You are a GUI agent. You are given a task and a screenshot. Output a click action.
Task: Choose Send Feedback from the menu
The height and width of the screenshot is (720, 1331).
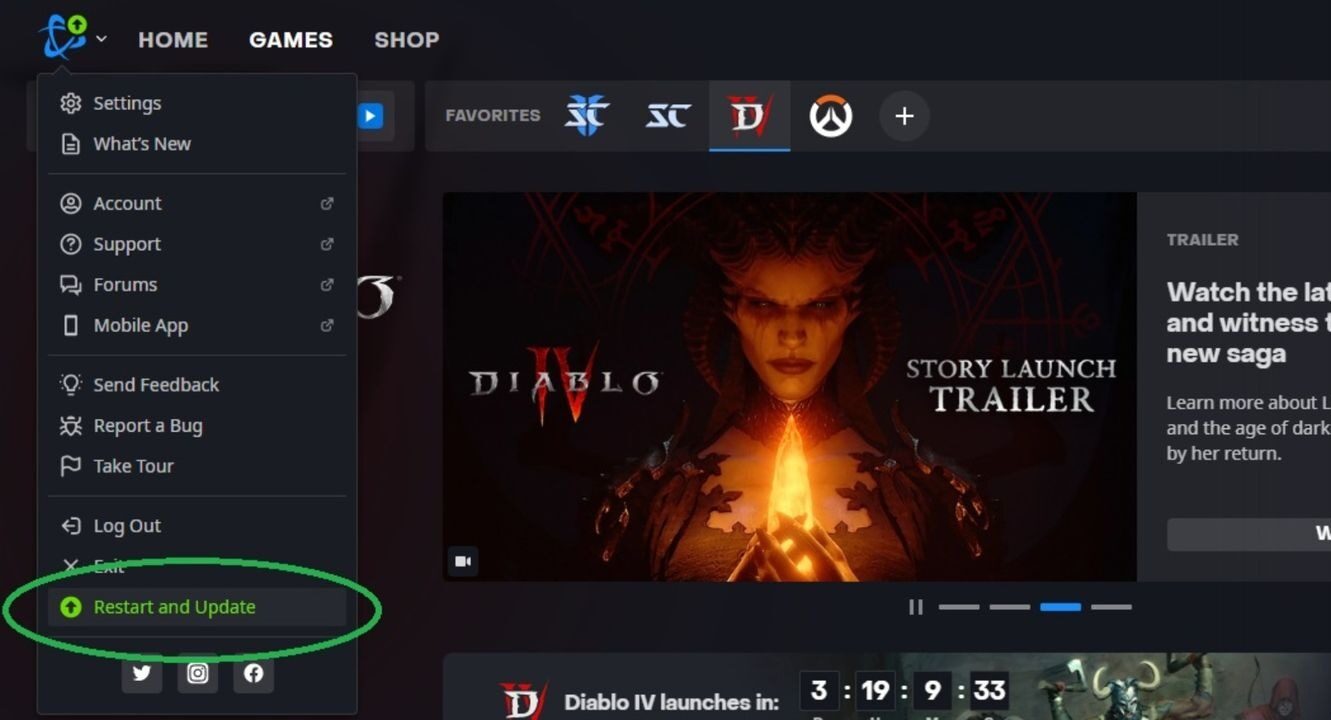coord(197,385)
